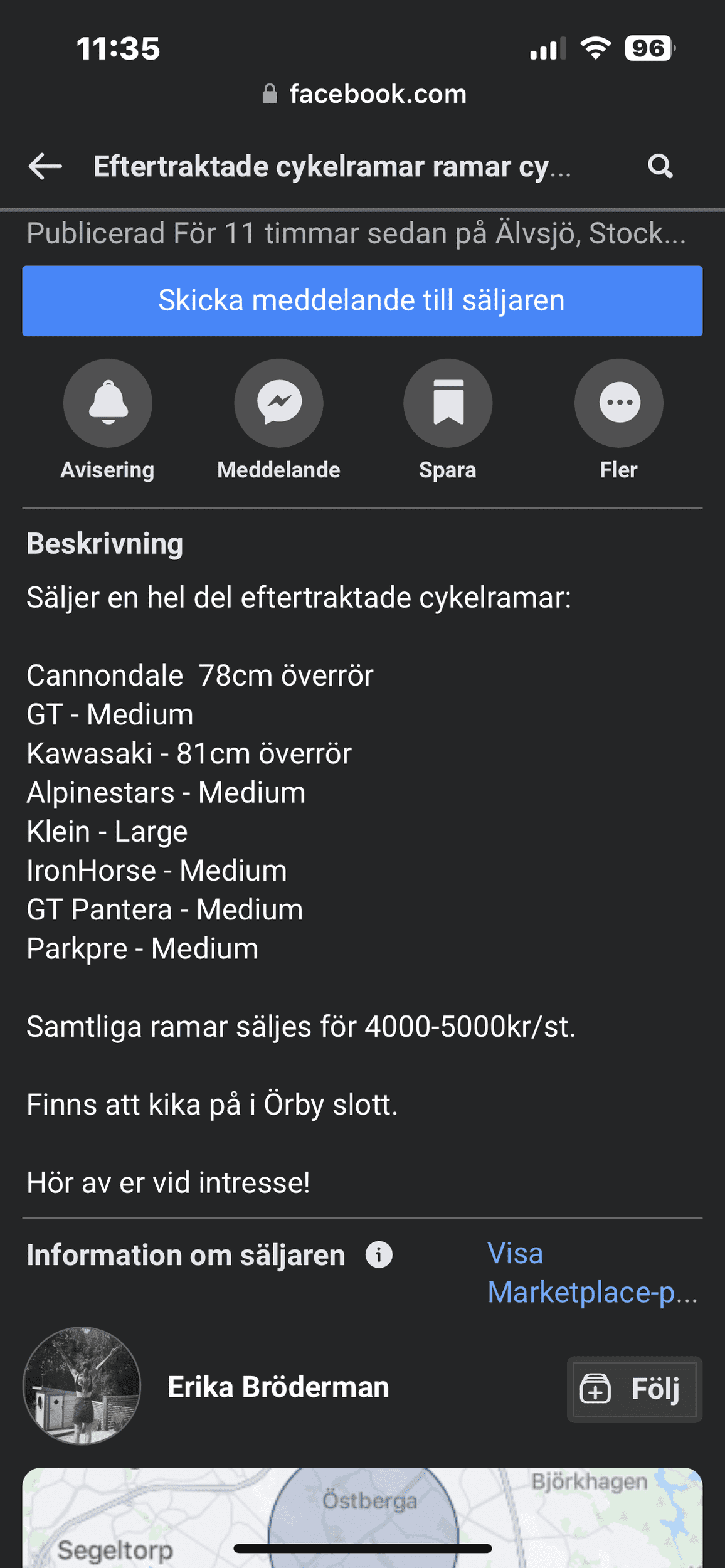Tap seller information info icon
The height and width of the screenshot is (1568, 725).
(x=379, y=1255)
